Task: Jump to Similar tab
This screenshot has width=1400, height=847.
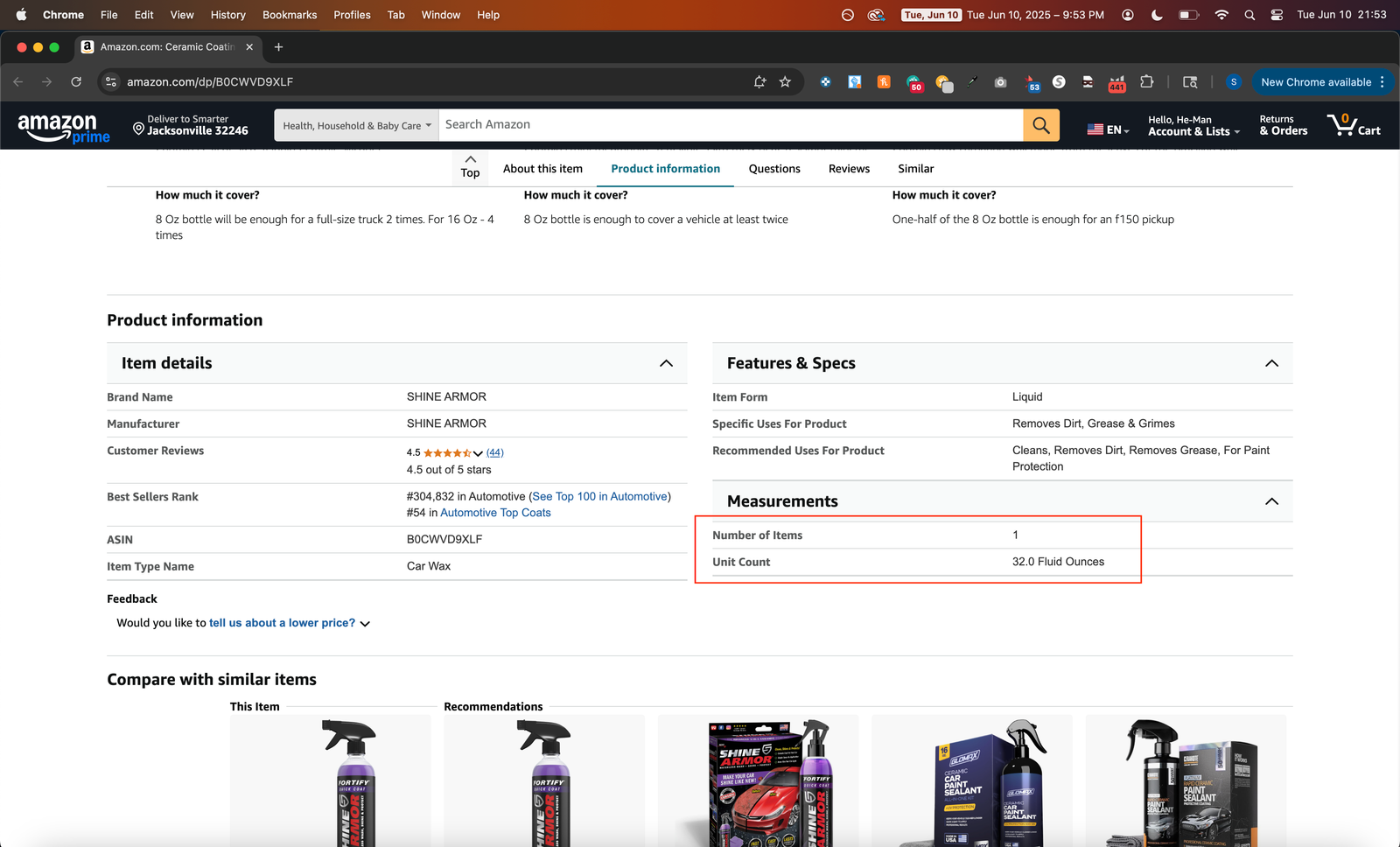Action: click(x=915, y=169)
